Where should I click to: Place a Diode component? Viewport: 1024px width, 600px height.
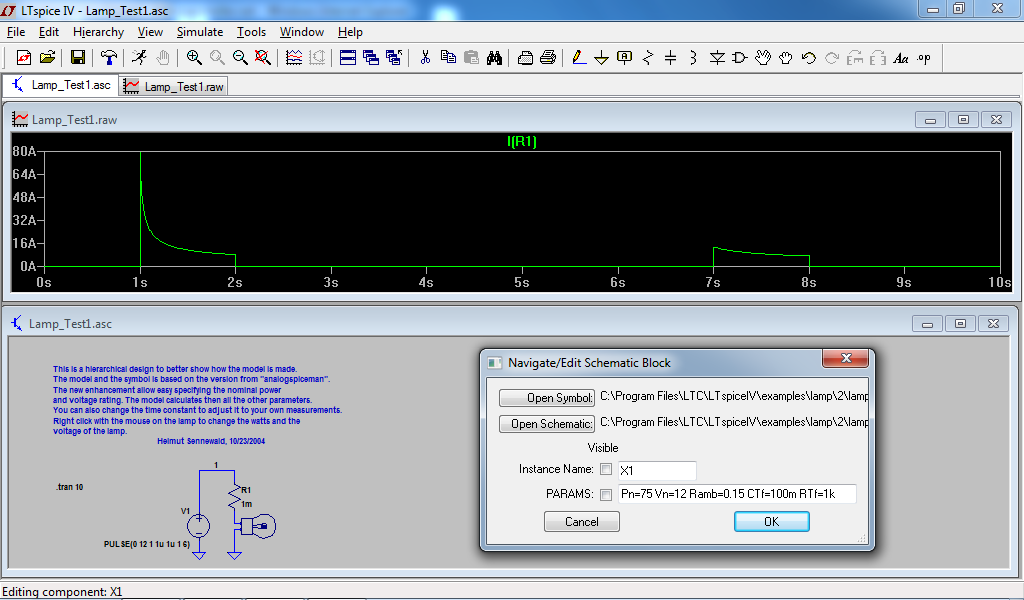coord(717,58)
